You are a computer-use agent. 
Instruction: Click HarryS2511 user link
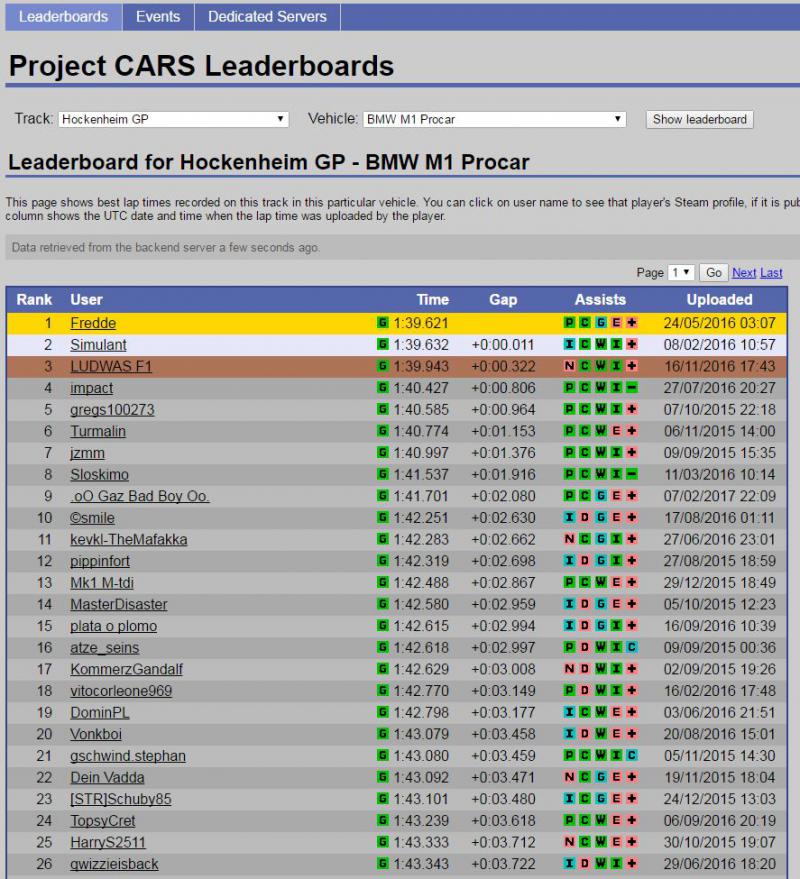pyautogui.click(x=108, y=843)
